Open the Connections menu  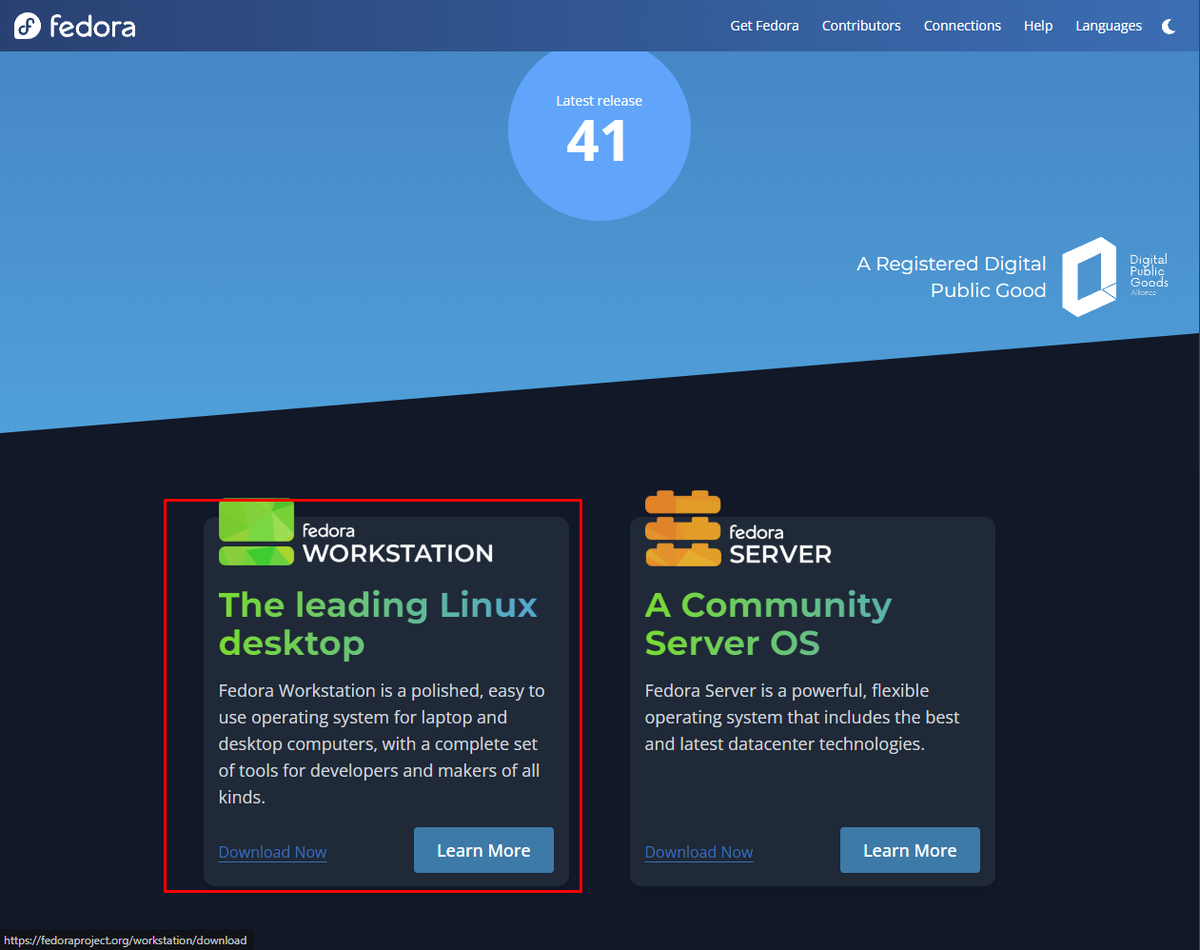tap(962, 26)
